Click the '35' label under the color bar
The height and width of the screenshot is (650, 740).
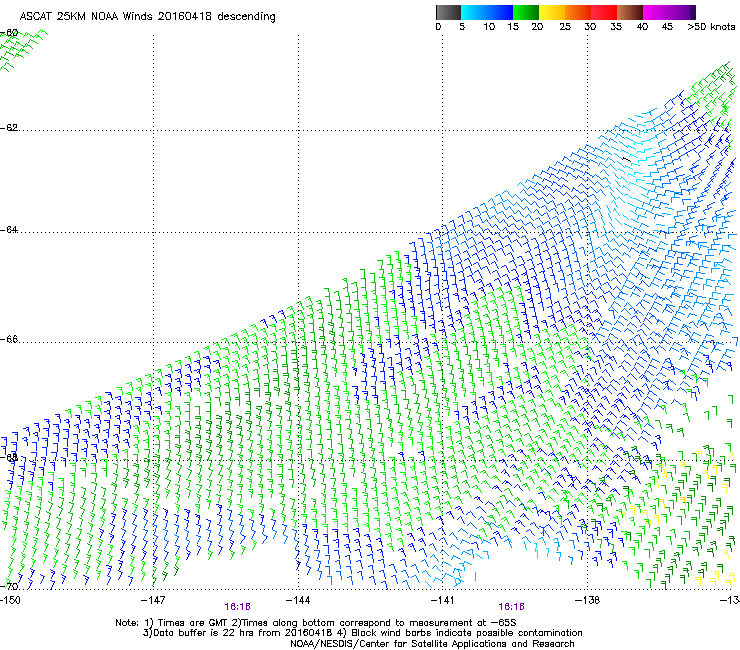[x=616, y=27]
